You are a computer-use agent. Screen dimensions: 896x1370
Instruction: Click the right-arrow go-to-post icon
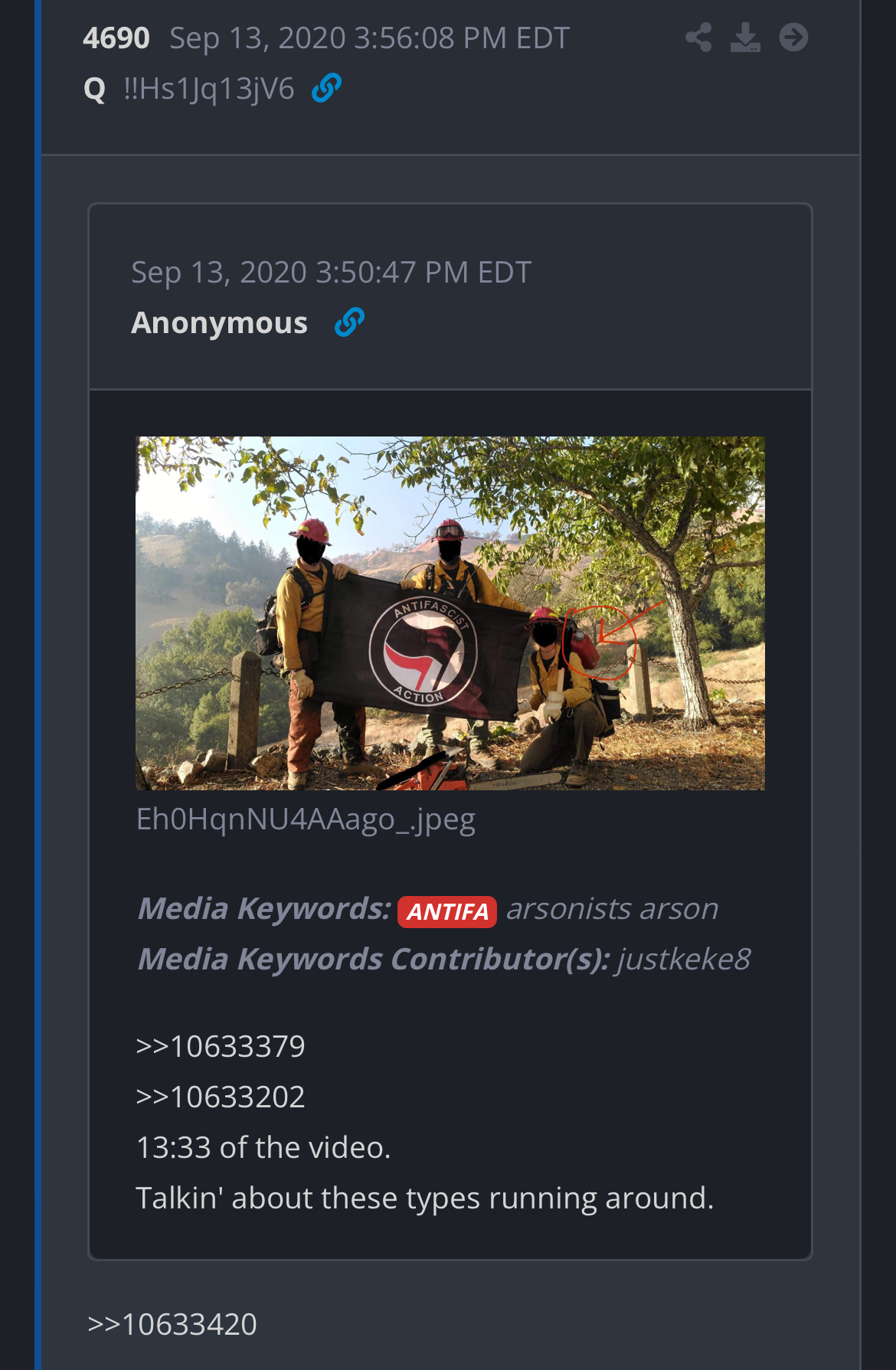[793, 38]
